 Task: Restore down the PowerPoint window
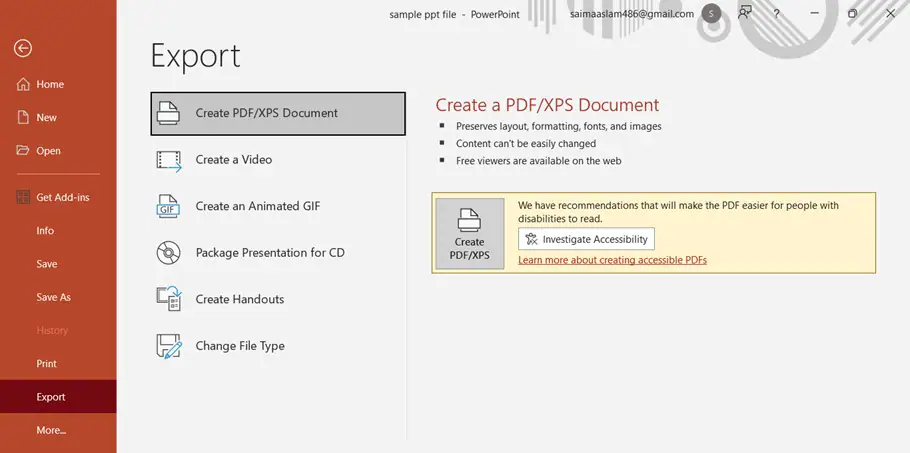pyautogui.click(x=852, y=13)
